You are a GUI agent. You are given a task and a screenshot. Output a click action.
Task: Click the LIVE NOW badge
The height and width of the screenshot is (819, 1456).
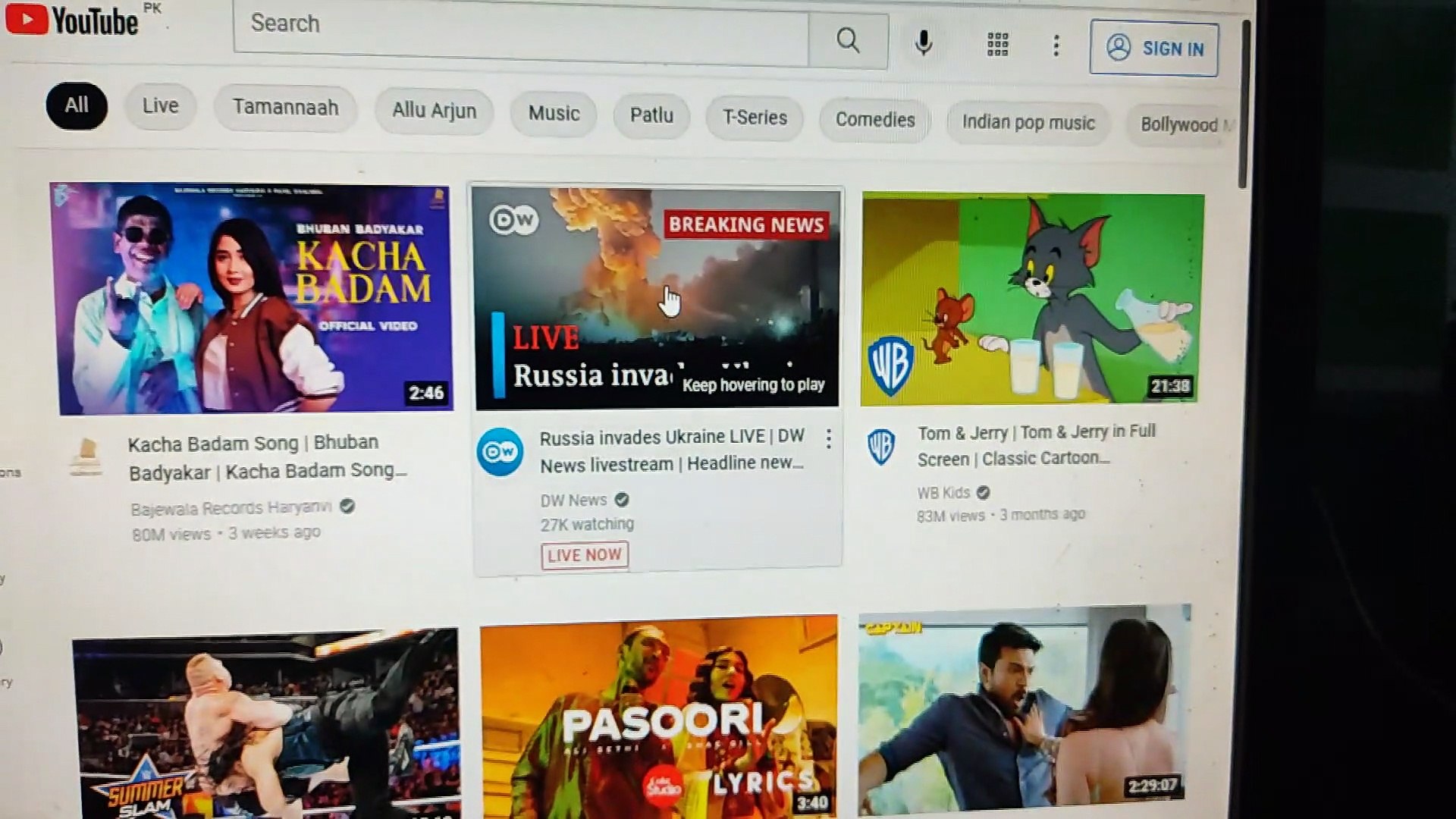point(585,555)
